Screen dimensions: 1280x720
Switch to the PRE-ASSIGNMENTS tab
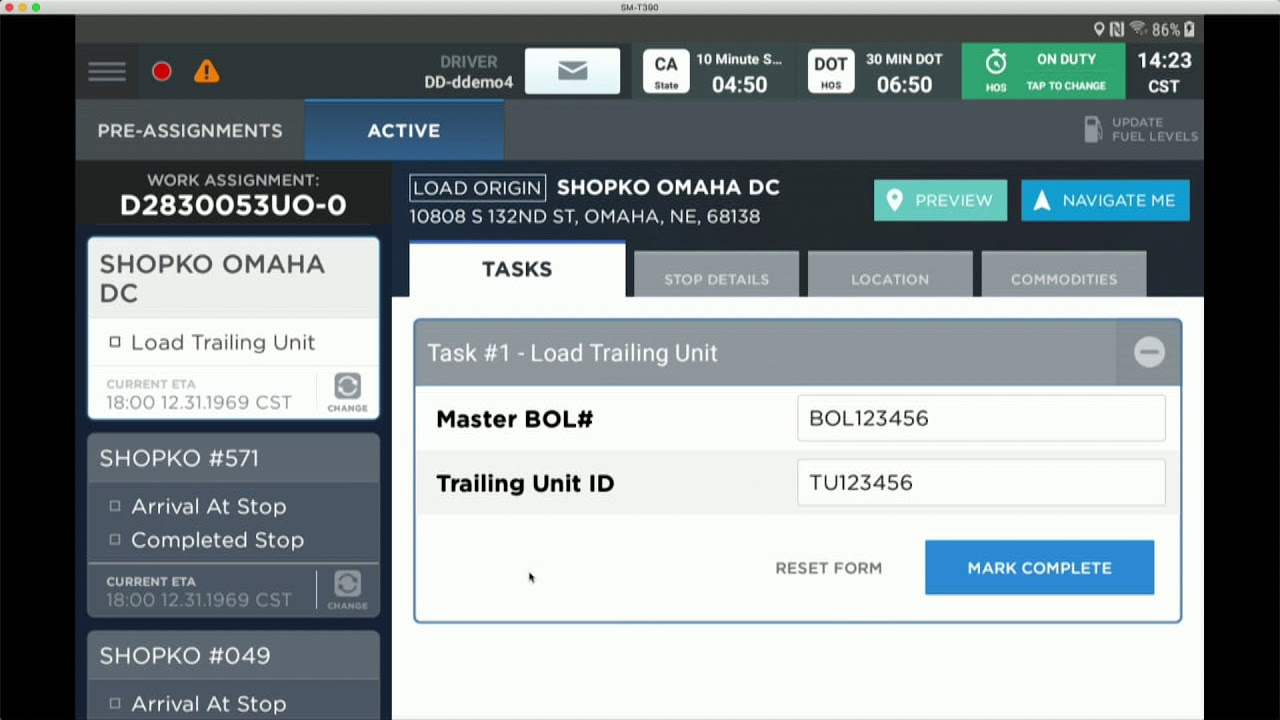pos(190,131)
